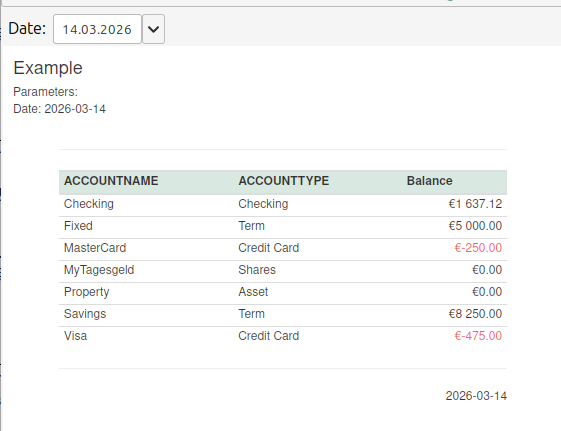Click the Example report title
The width and height of the screenshot is (561, 431).
point(48,68)
